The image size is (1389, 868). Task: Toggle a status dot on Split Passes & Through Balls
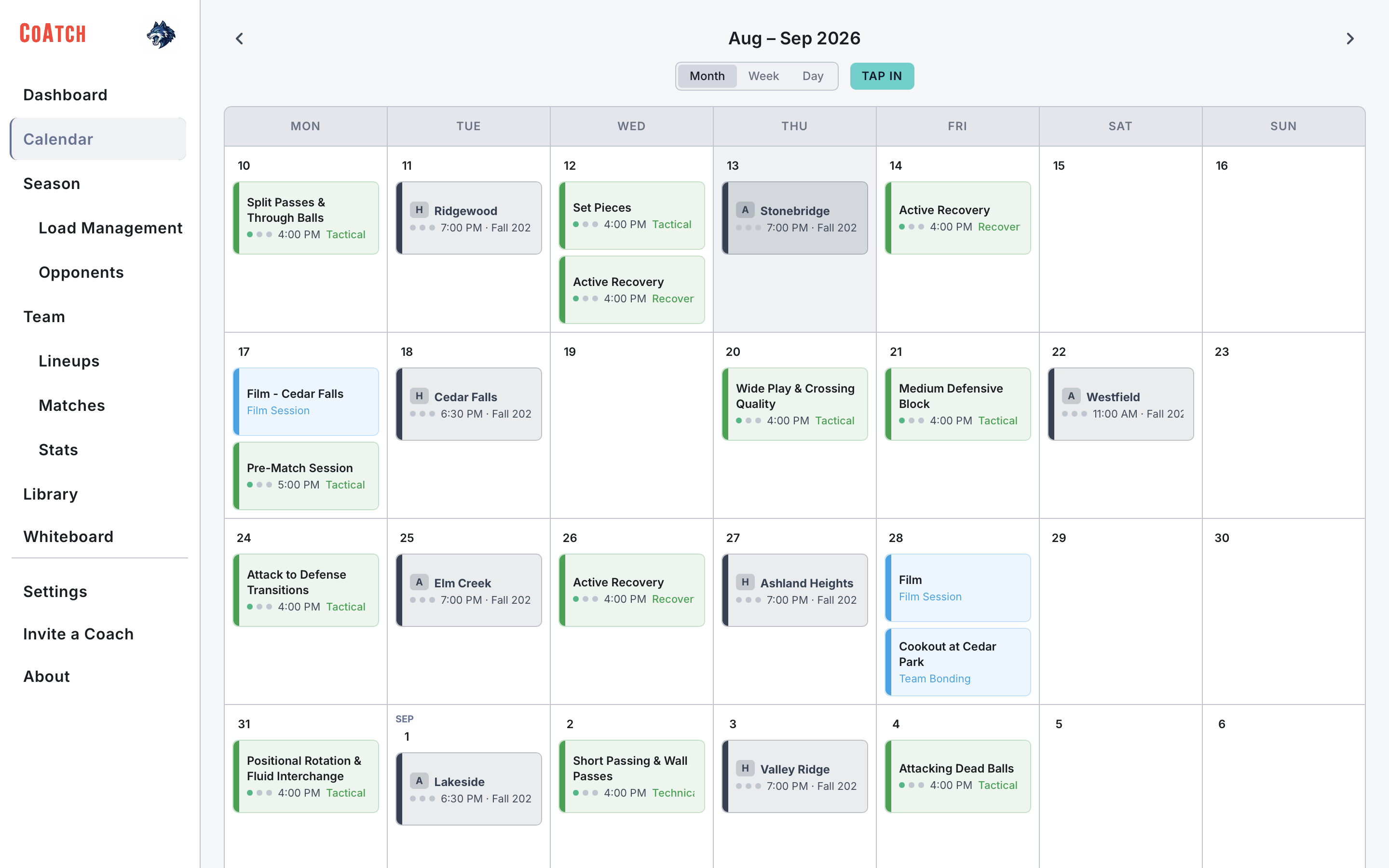[x=250, y=234]
